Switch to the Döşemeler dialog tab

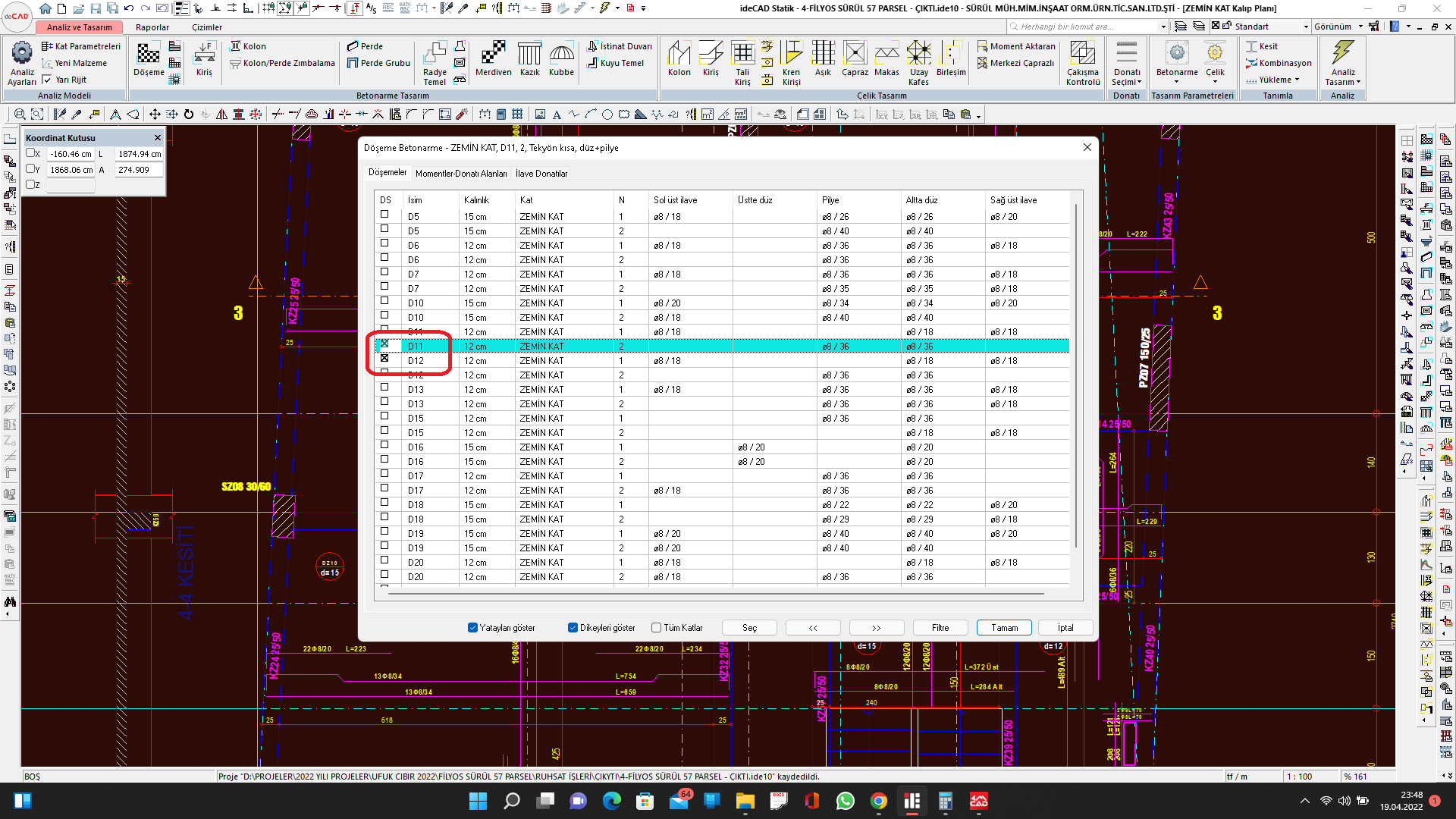tap(388, 173)
